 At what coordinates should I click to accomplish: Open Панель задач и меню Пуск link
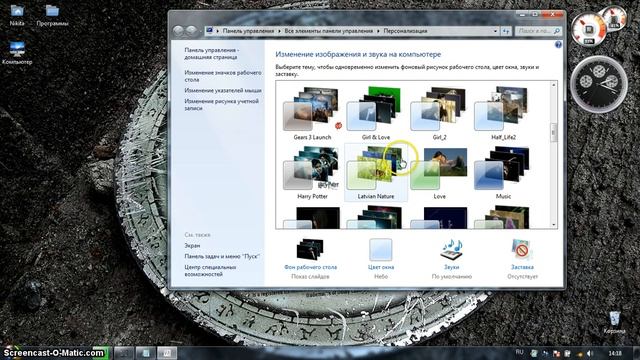point(222,256)
